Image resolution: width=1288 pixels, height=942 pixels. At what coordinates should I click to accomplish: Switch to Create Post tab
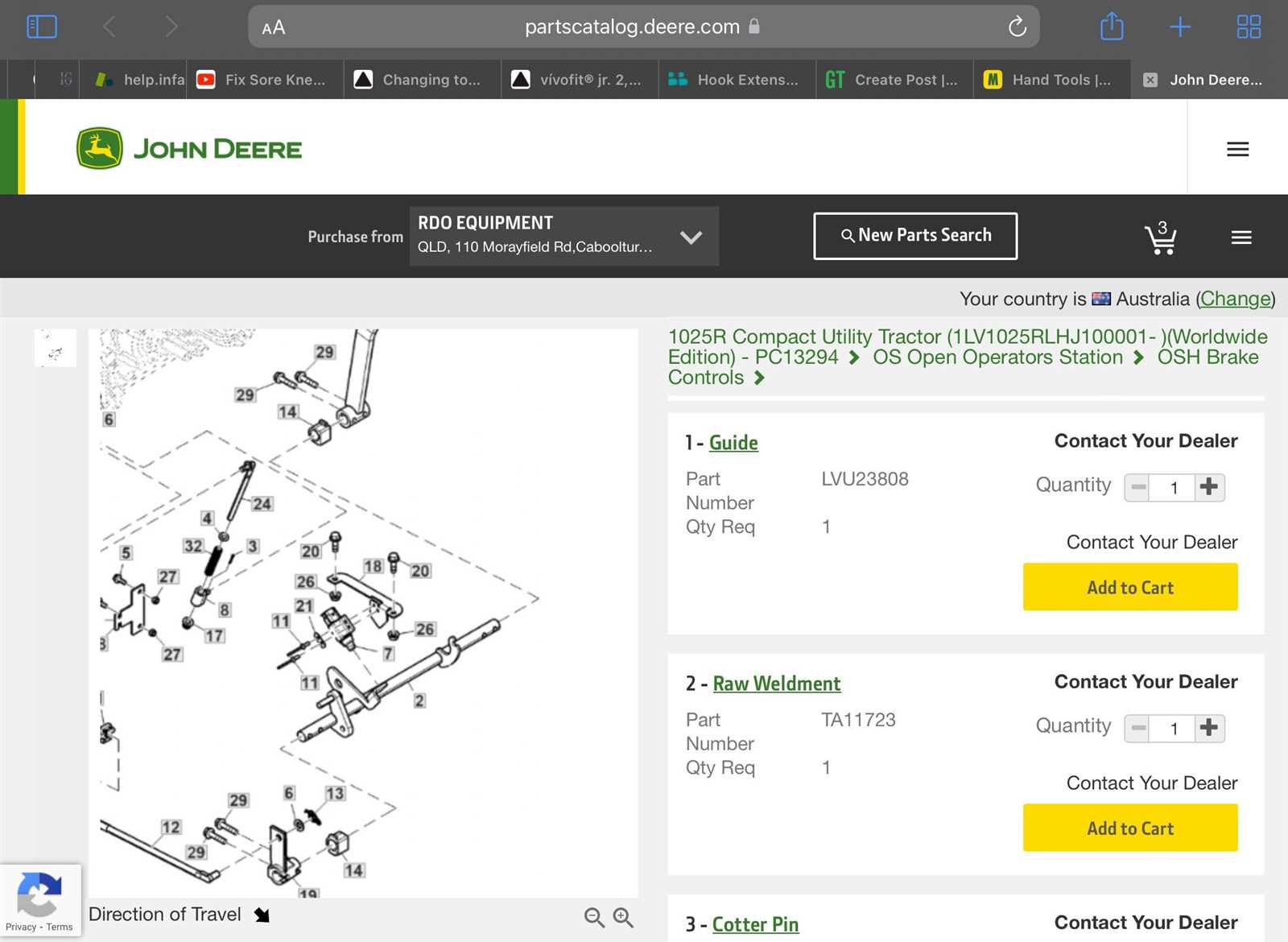click(x=894, y=80)
